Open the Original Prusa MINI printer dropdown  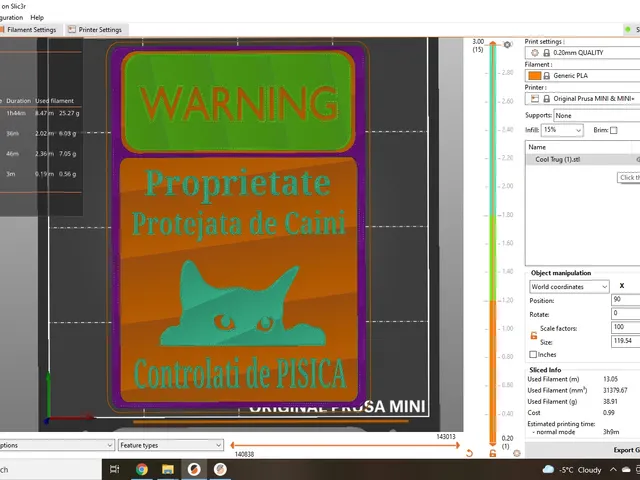click(582, 98)
